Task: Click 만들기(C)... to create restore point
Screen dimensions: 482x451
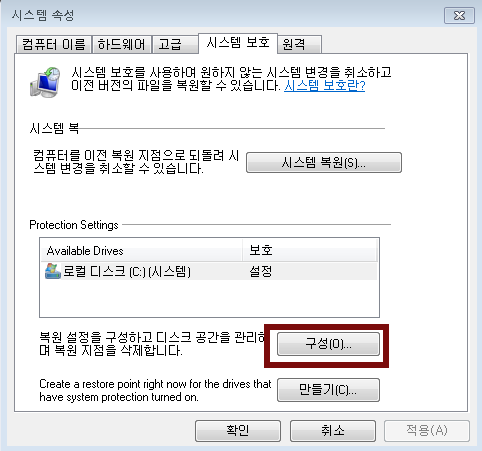Action: point(328,390)
